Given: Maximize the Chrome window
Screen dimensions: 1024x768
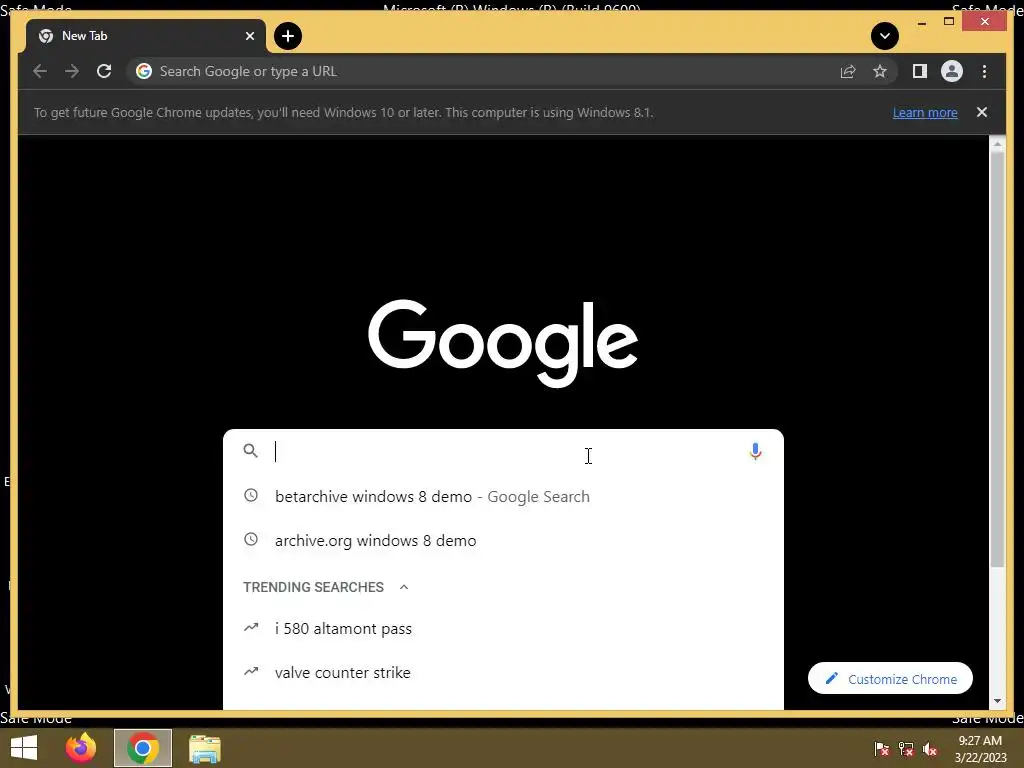Looking at the screenshot, I should point(949,22).
